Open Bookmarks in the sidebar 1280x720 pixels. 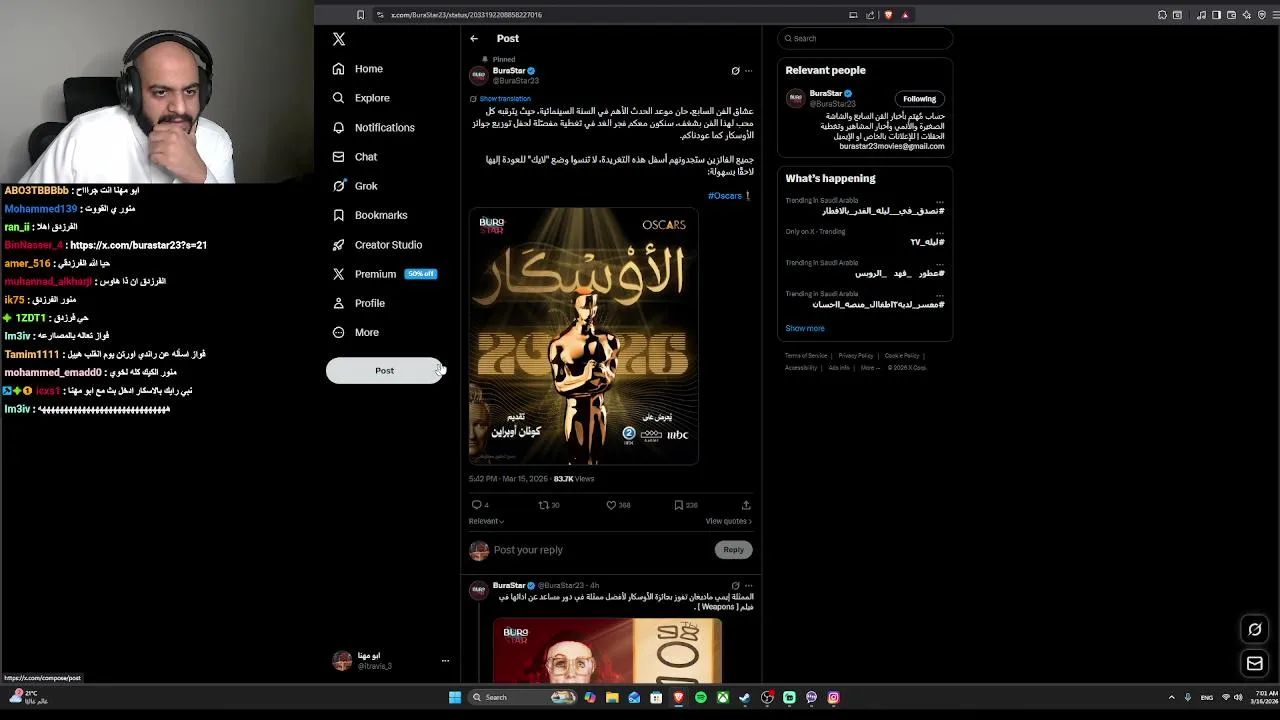click(370, 215)
